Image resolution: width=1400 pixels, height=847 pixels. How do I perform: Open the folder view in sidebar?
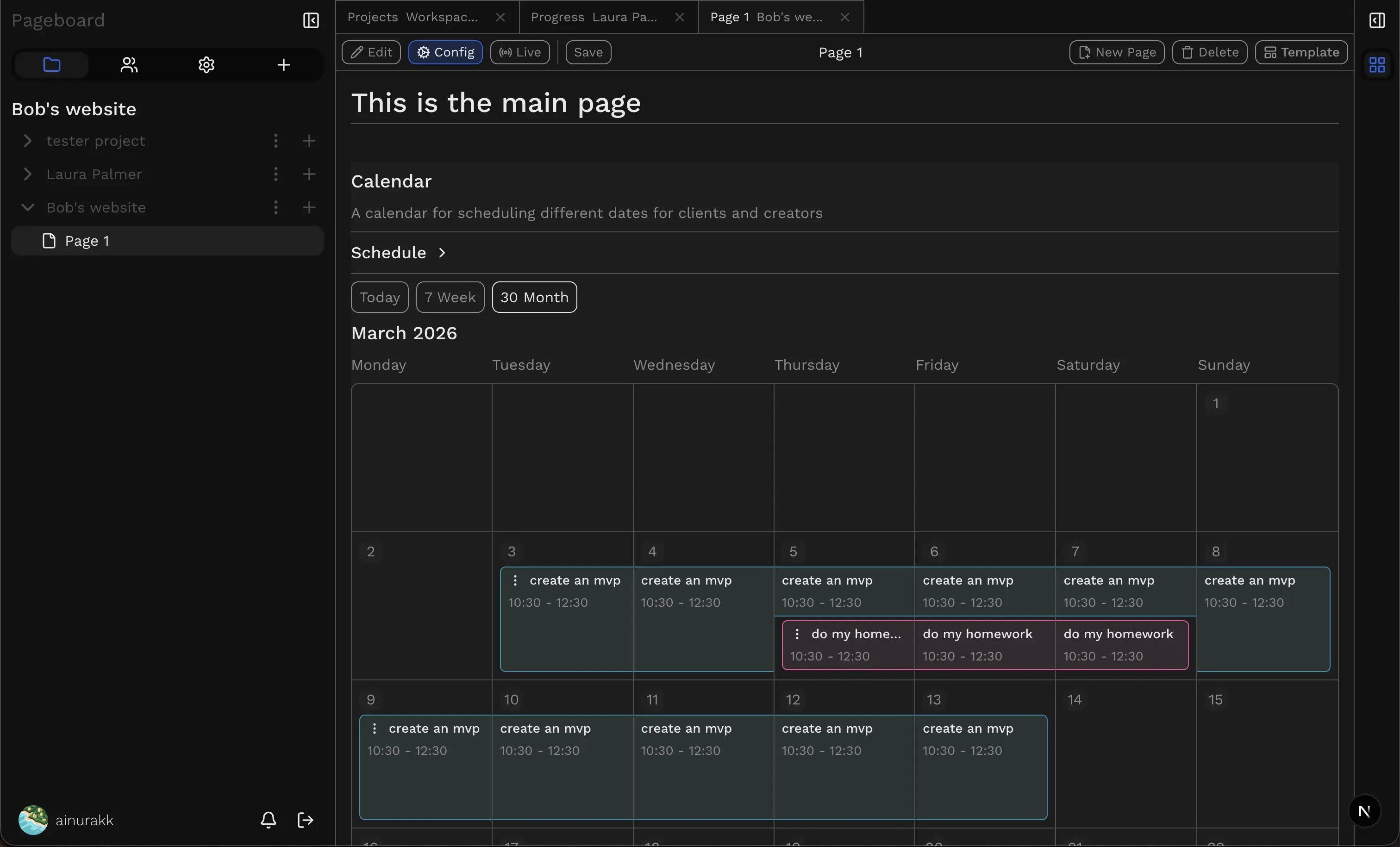[51, 64]
